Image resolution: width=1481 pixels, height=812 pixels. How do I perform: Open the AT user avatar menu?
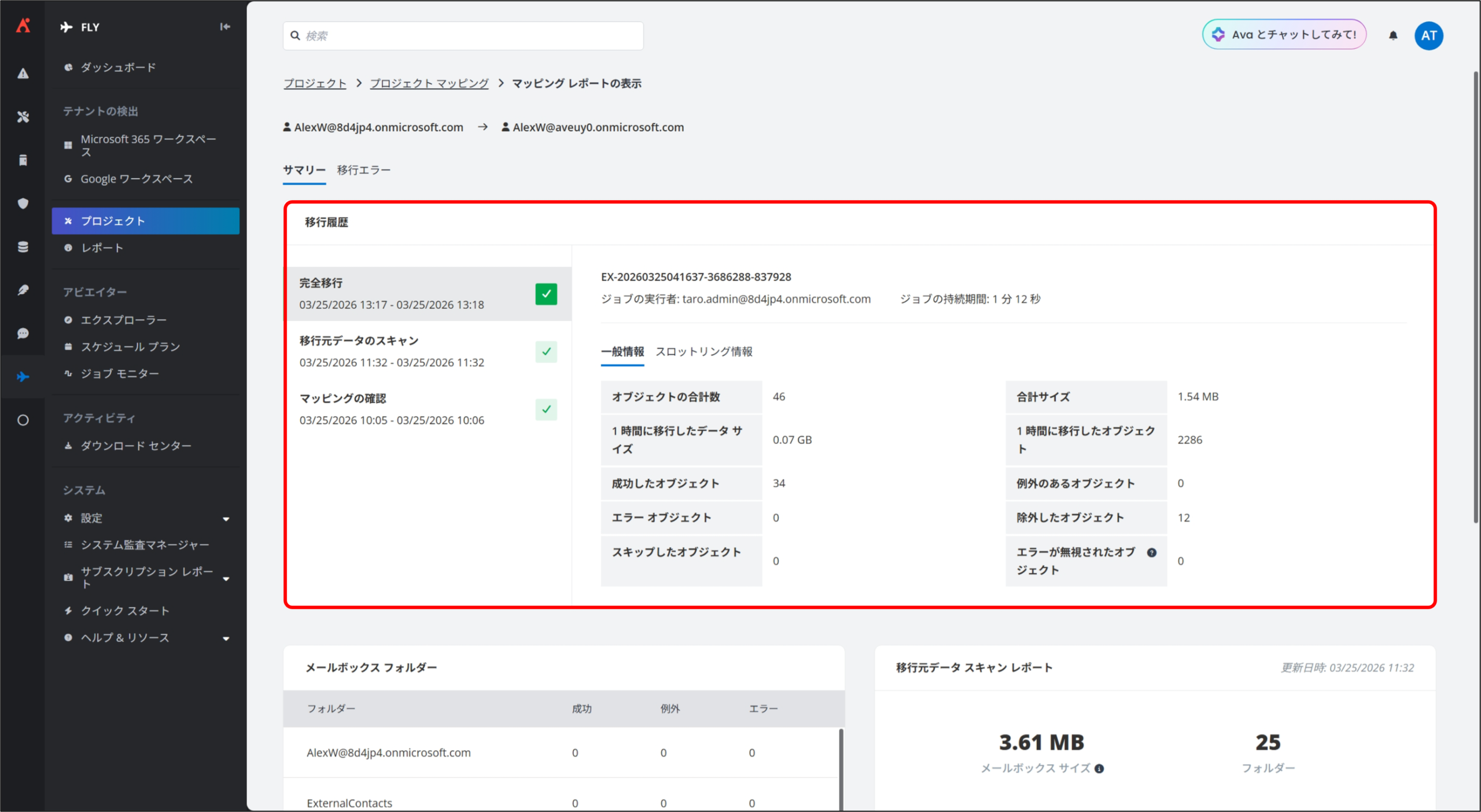[1428, 36]
